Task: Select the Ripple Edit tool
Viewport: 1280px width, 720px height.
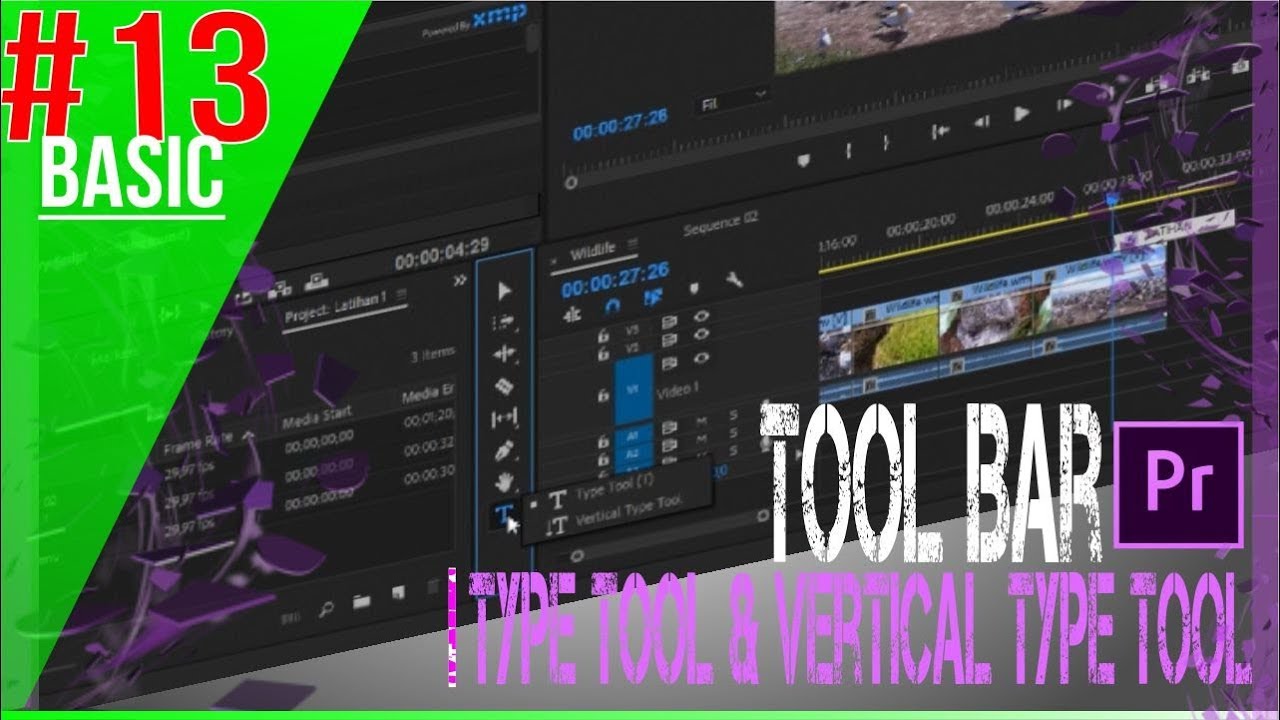Action: [504, 354]
